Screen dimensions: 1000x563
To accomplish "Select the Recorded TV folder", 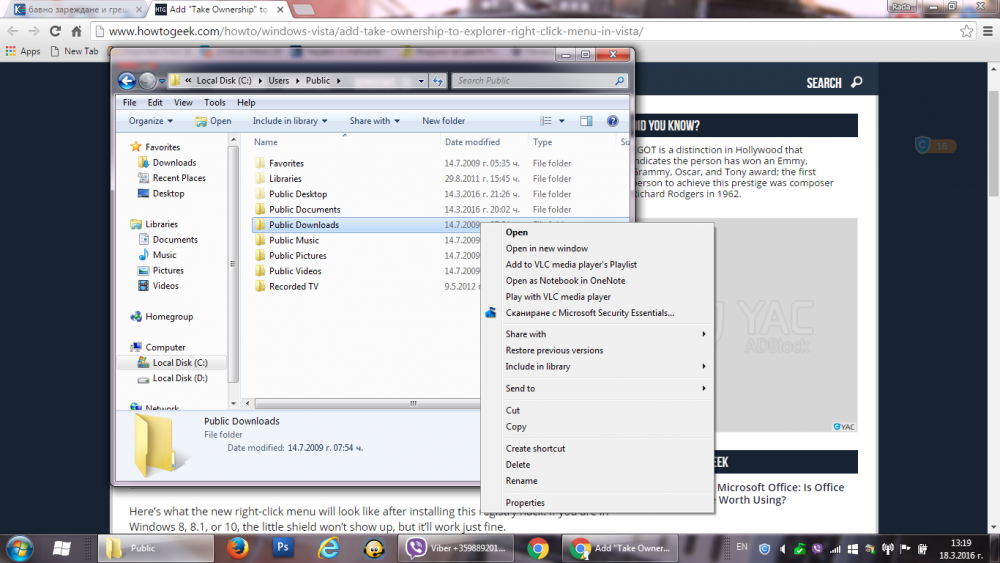I will coord(293,287).
